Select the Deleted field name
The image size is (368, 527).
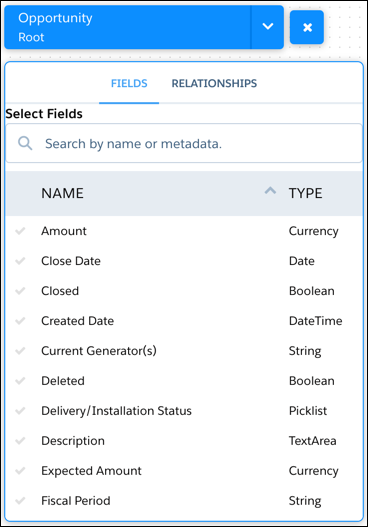[x=63, y=381]
